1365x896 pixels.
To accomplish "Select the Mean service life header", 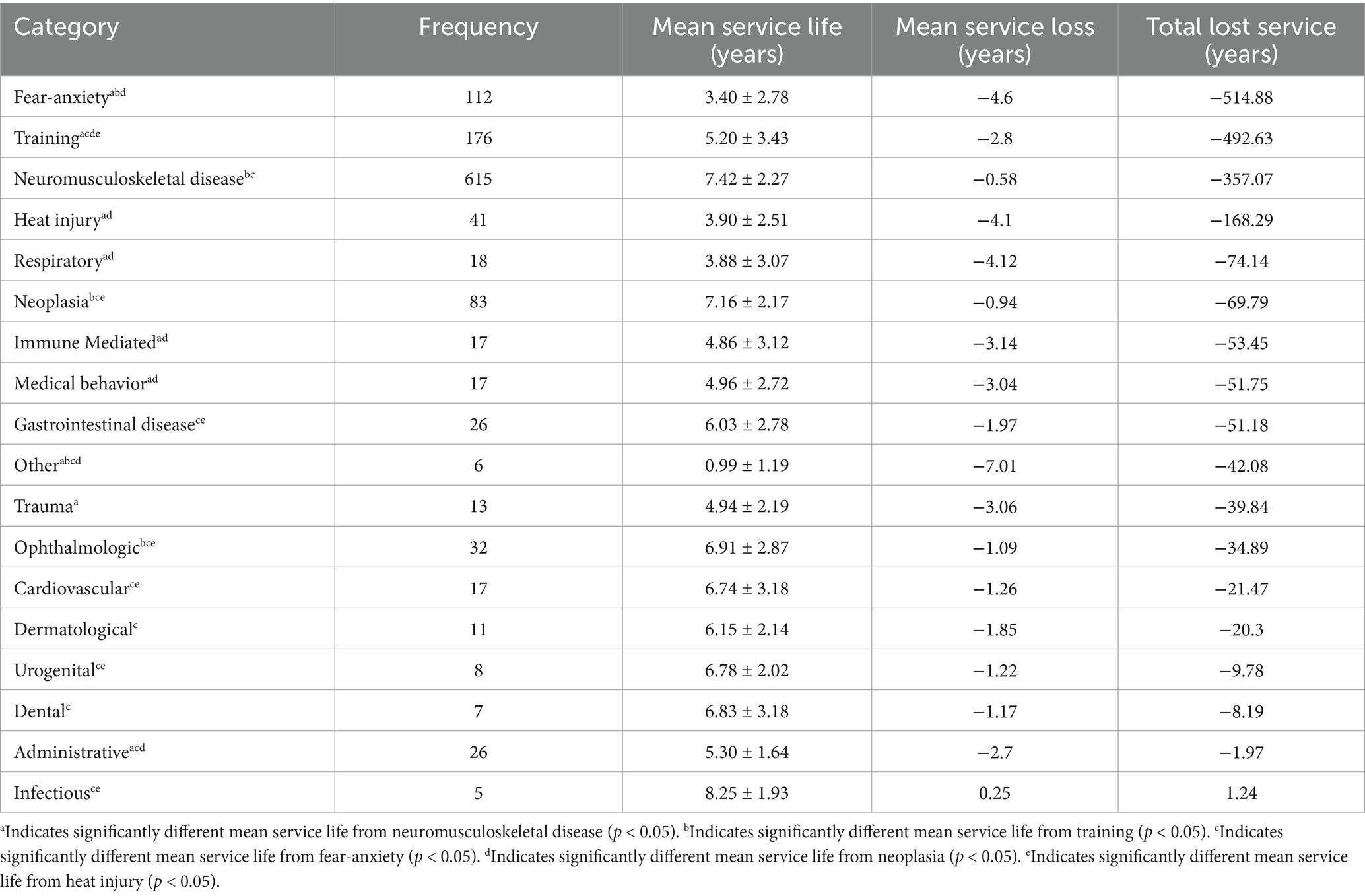I will click(747, 40).
